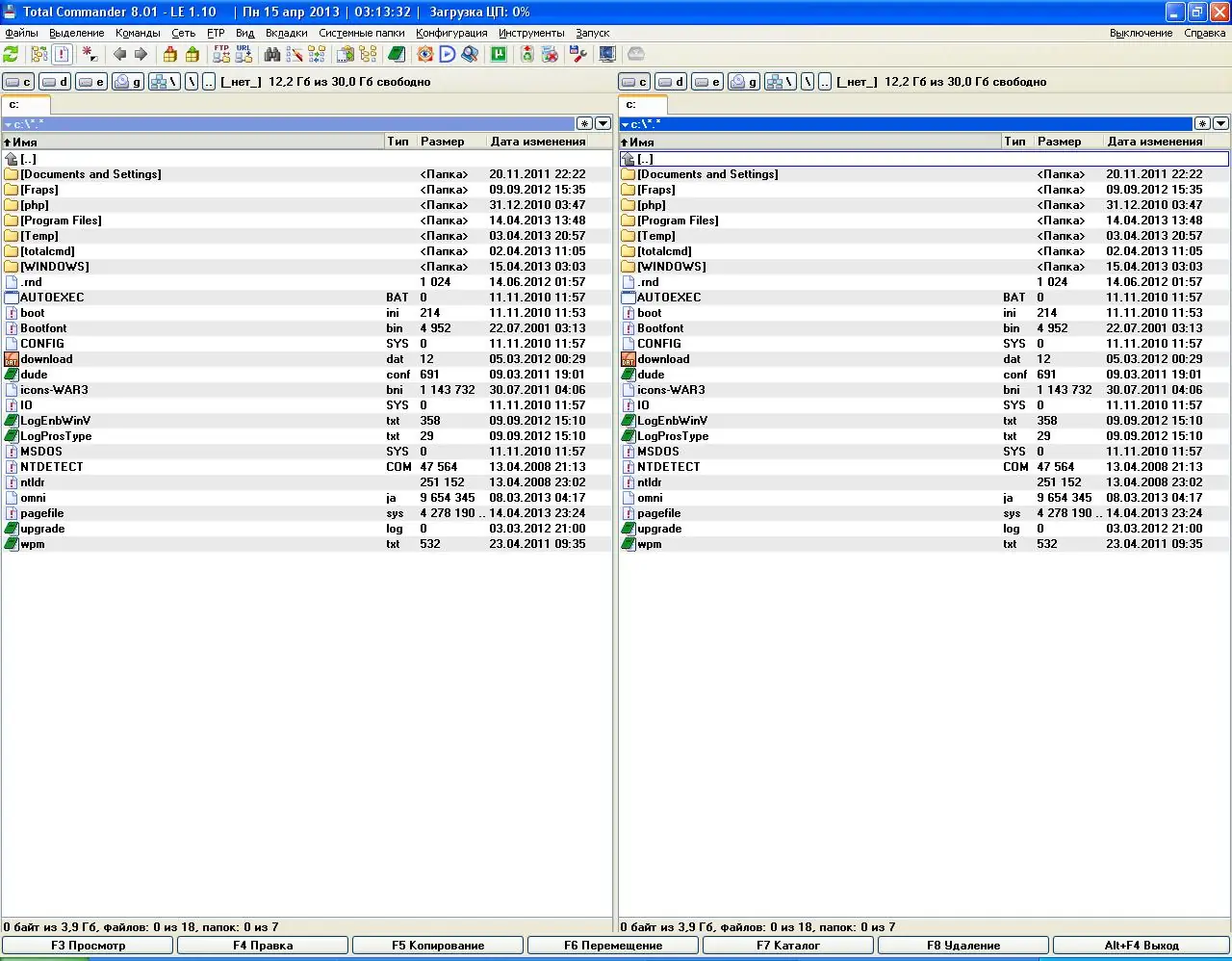
Task: Click the root '\' button in right drive bar
Action: 808,82
